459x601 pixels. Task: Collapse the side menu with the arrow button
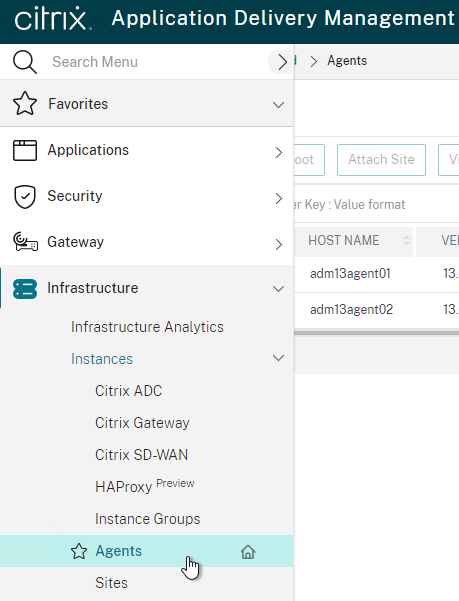[281, 62]
